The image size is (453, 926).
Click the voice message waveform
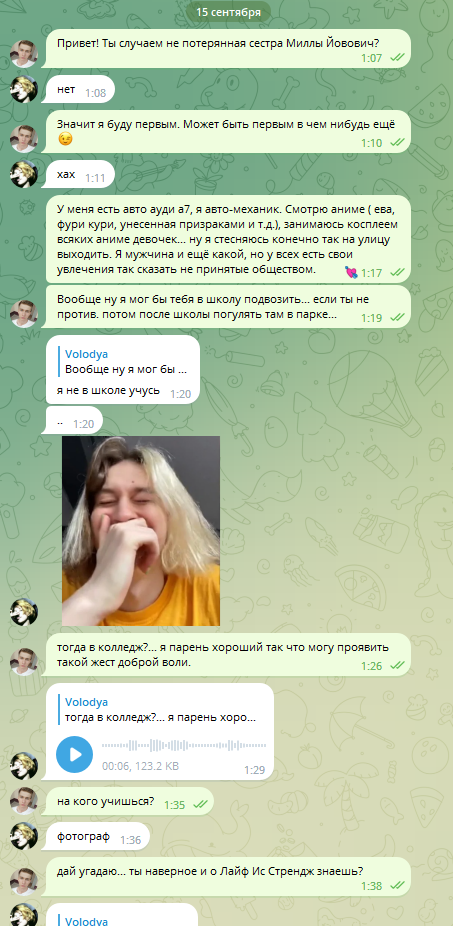coord(184,745)
